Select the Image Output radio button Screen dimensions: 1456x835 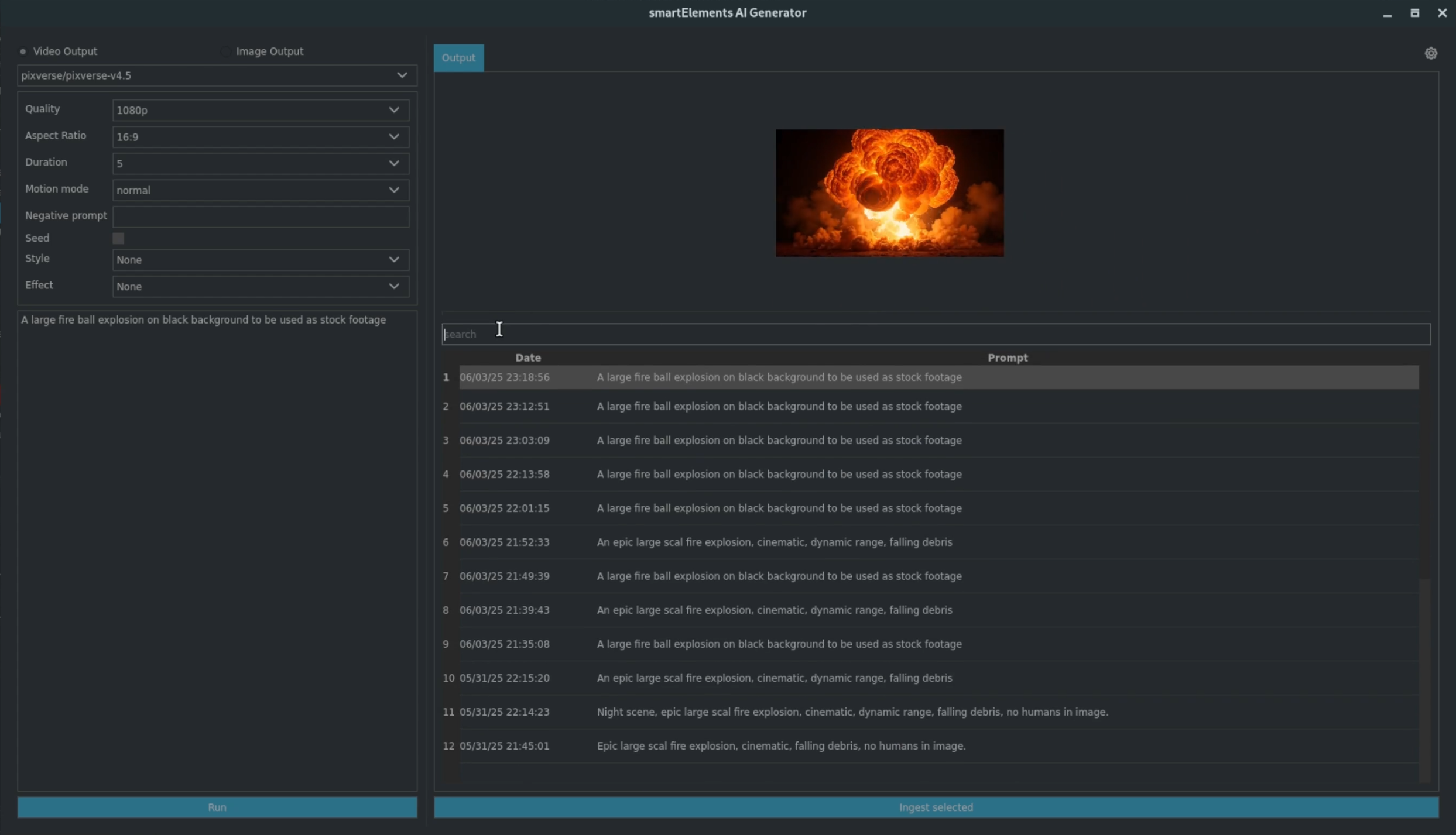point(226,51)
